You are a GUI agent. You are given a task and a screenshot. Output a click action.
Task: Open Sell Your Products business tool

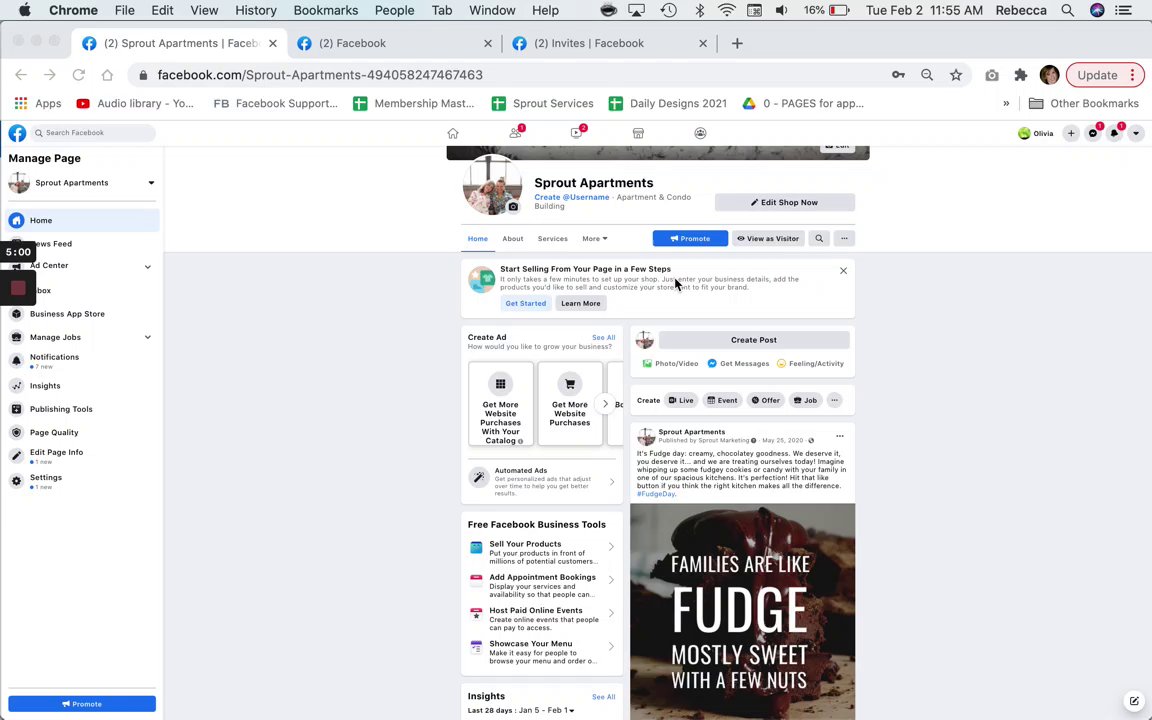tap(541, 552)
